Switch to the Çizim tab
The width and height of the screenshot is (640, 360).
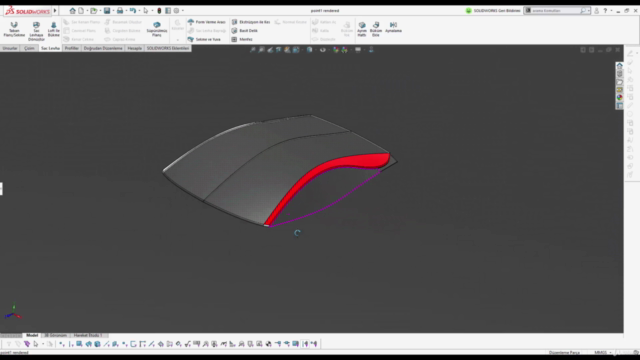coord(29,48)
